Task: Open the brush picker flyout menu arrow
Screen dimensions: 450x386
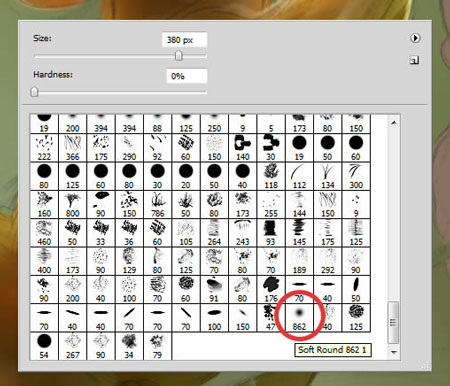Action: 415,38
